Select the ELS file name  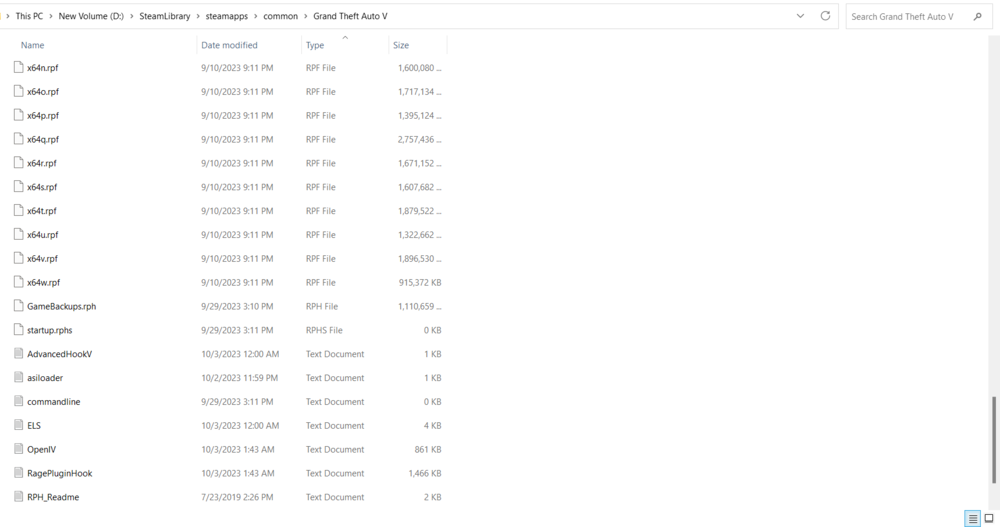[34, 426]
